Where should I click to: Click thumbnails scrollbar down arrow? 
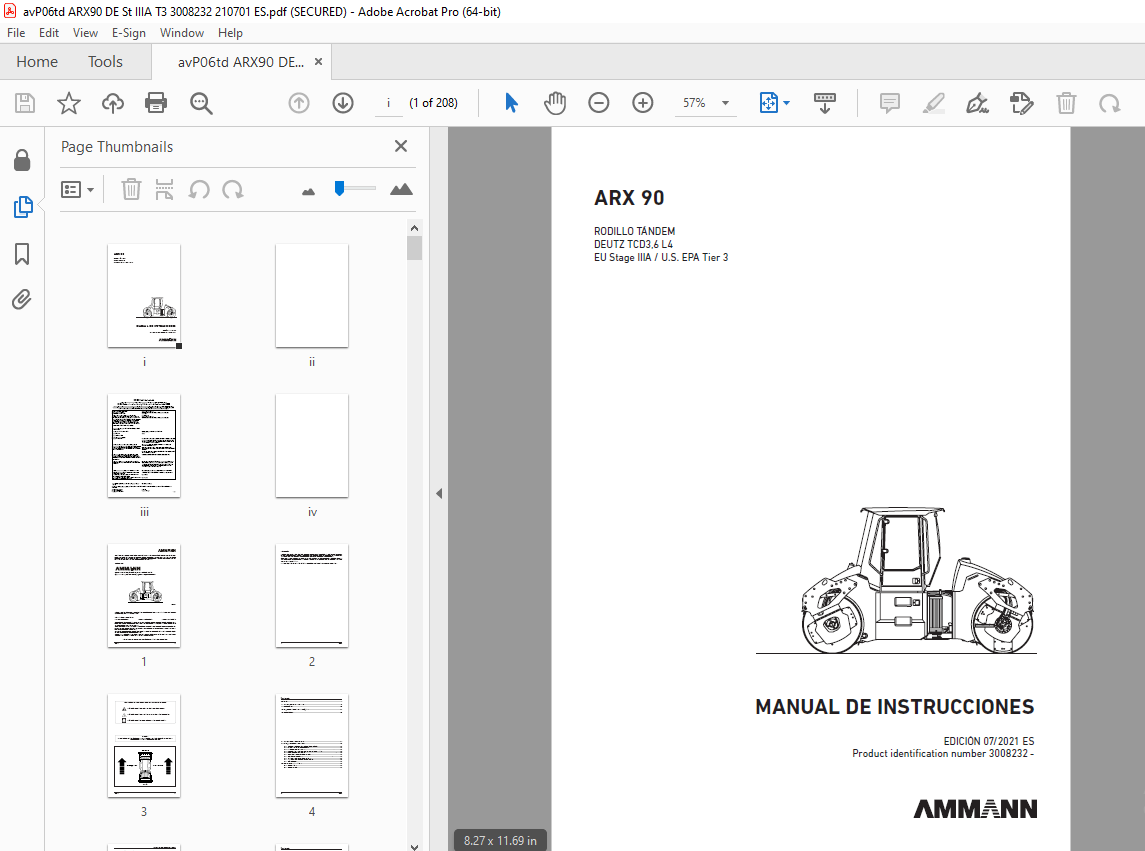pos(414,847)
